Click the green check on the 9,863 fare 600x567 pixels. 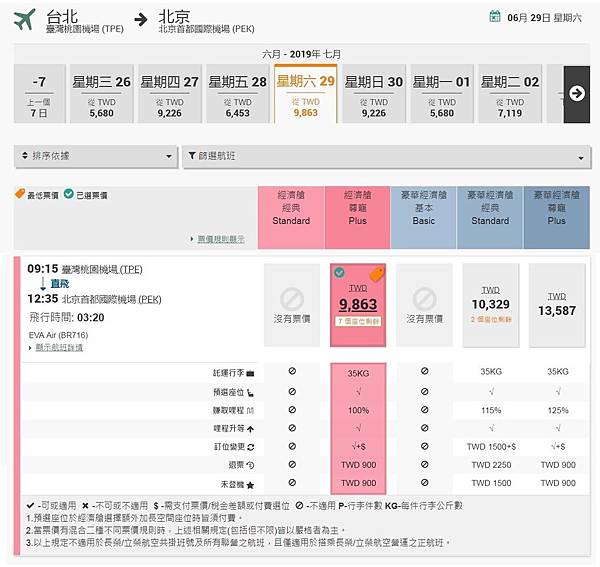point(339,272)
